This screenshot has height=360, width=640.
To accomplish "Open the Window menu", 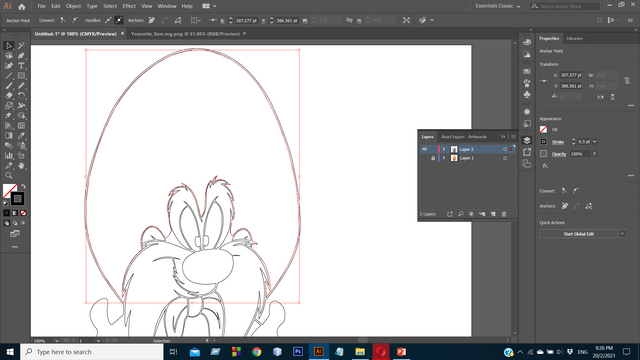I will [x=167, y=6].
